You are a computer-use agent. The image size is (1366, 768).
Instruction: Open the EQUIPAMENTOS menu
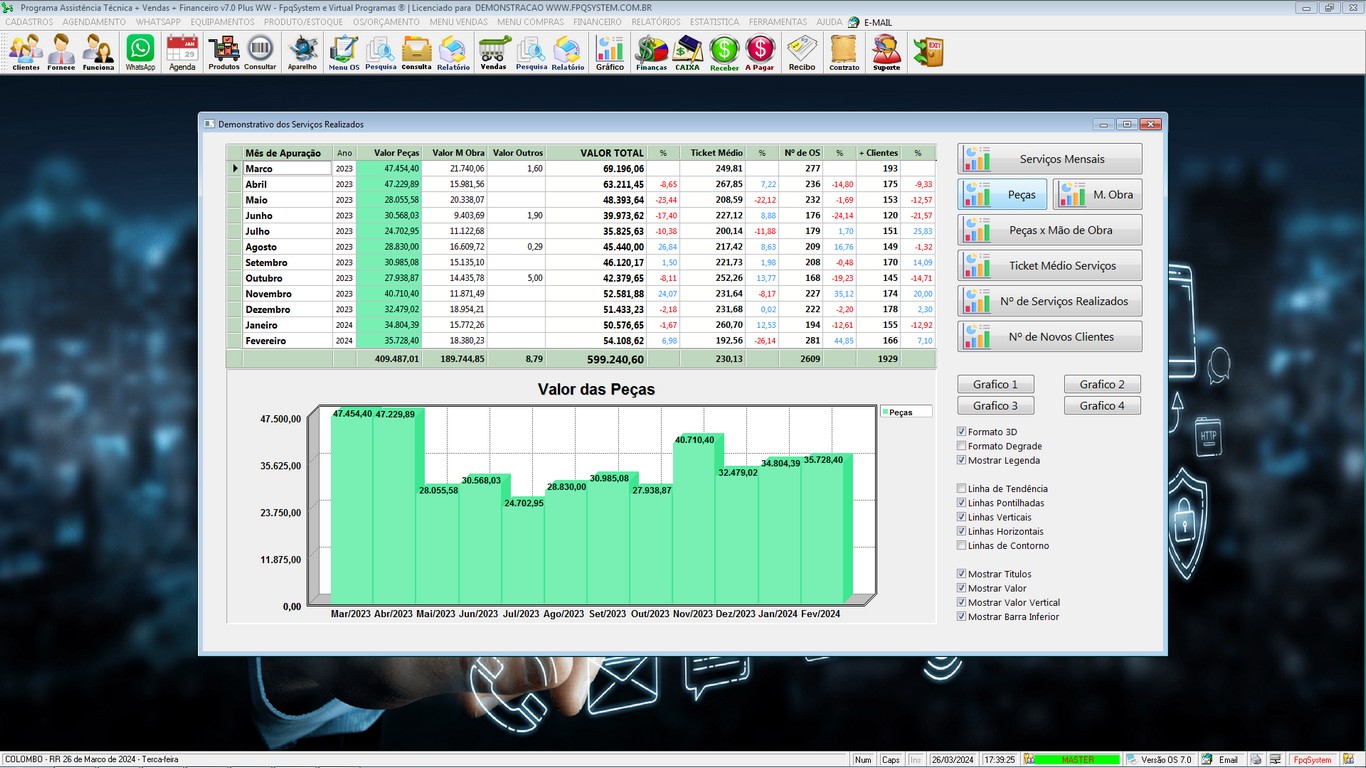click(222, 22)
